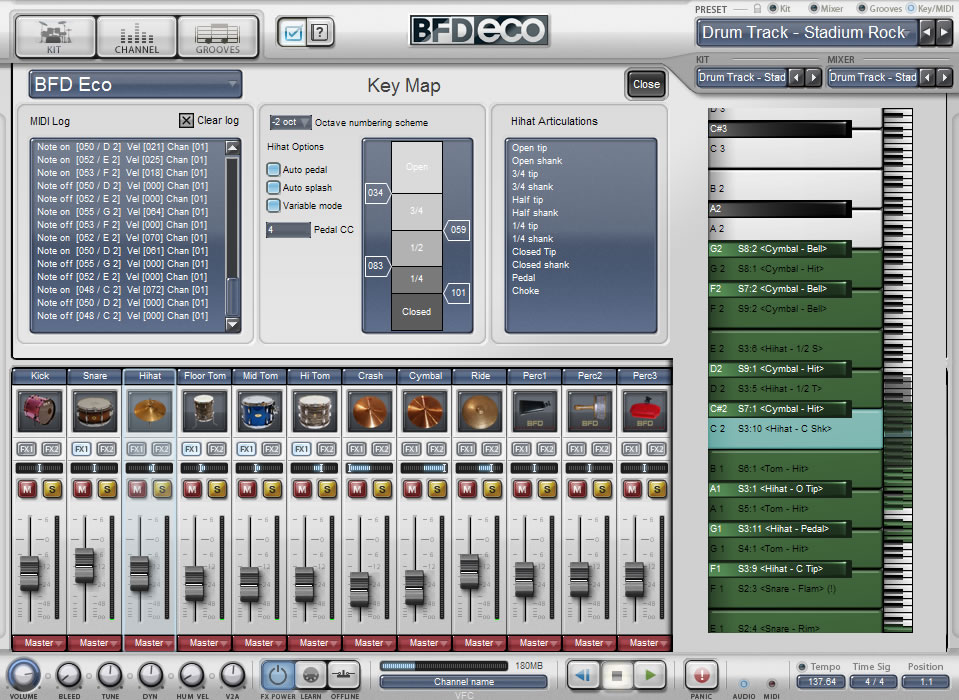Viewport: 959px width, 700px height.
Task: Select the Pedal hihat articulation
Action: point(524,278)
